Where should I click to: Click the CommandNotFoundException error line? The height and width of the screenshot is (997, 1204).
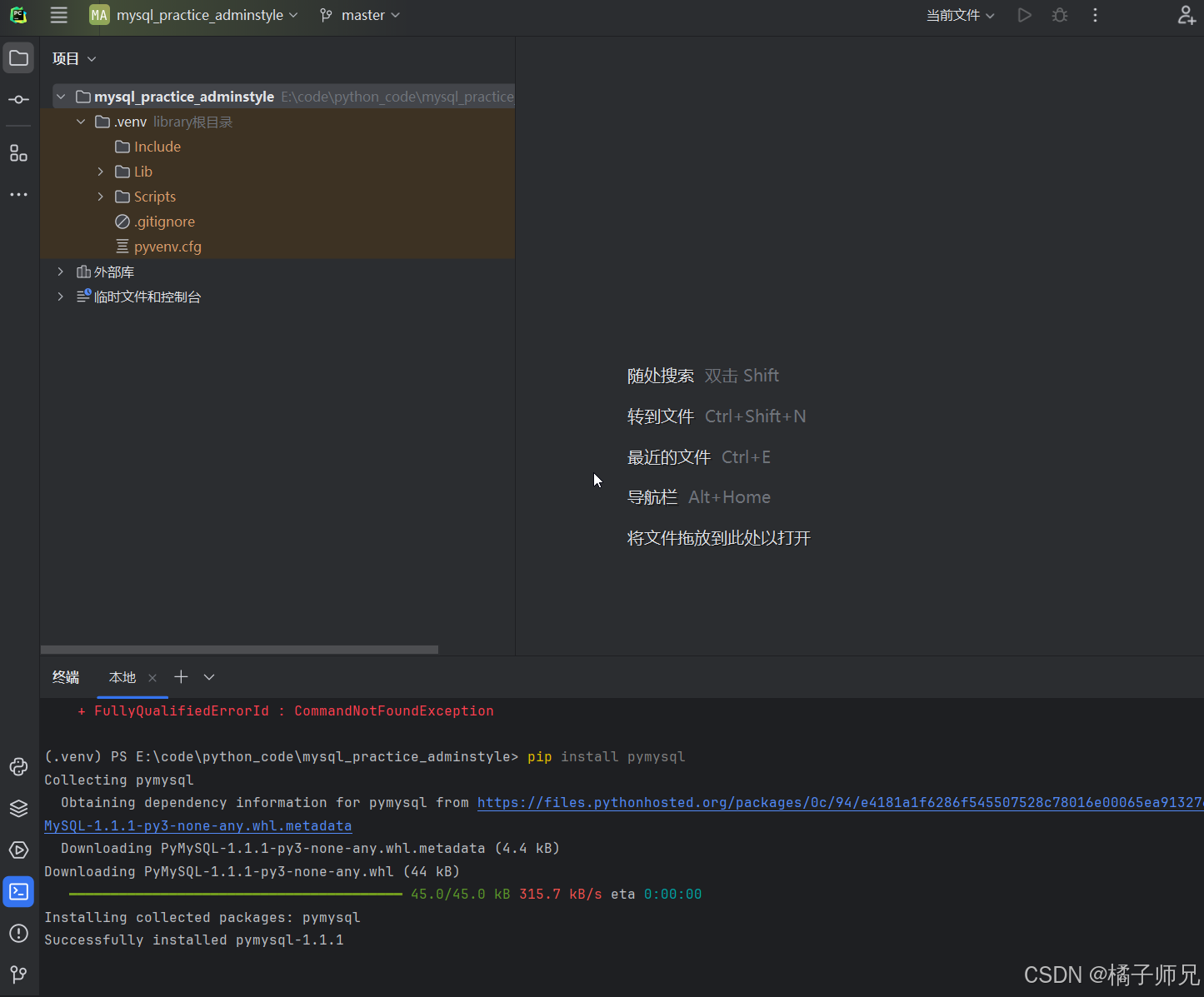tap(286, 711)
